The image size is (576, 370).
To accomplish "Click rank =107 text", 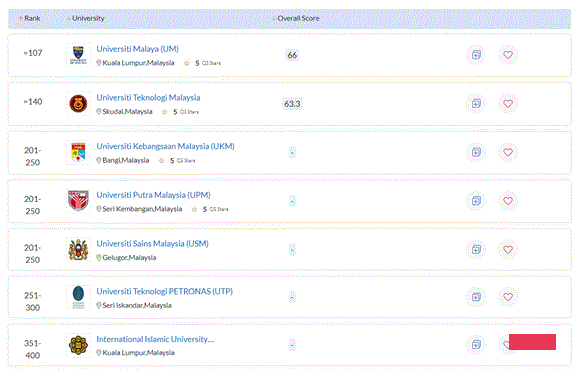I will point(33,53).
